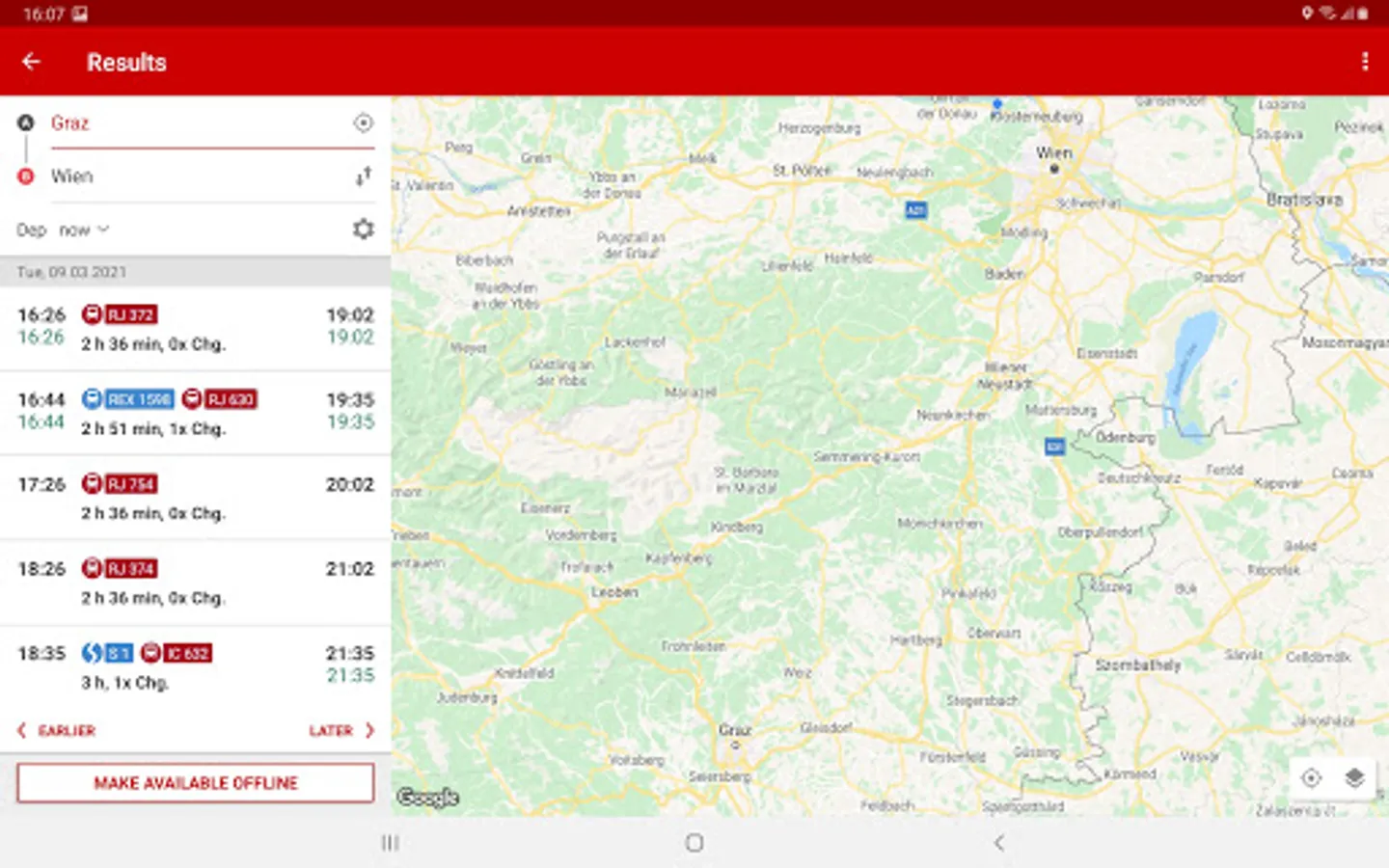The height and width of the screenshot is (868, 1389).
Task: Click the RJ 630 train badge
Action: [x=231, y=399]
